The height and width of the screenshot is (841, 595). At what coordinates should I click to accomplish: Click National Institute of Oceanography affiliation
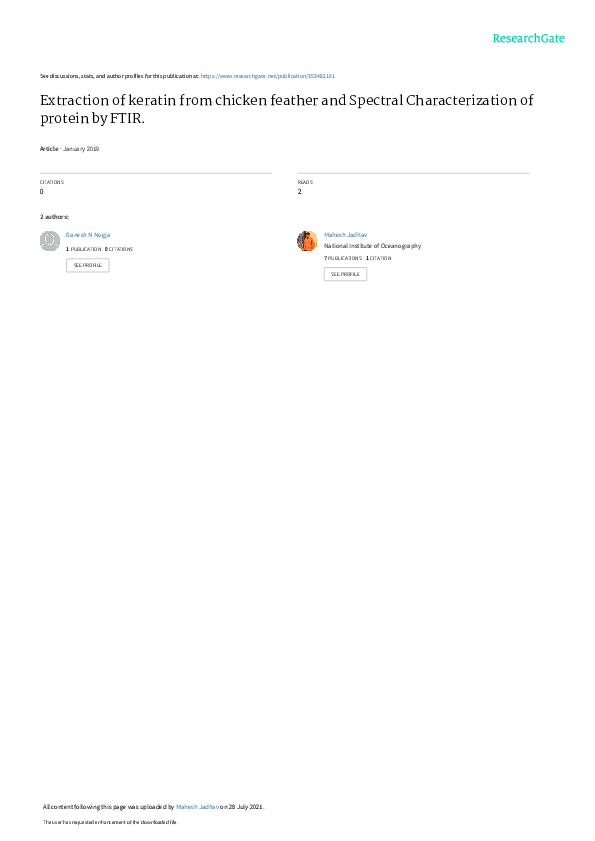pyautogui.click(x=372, y=246)
